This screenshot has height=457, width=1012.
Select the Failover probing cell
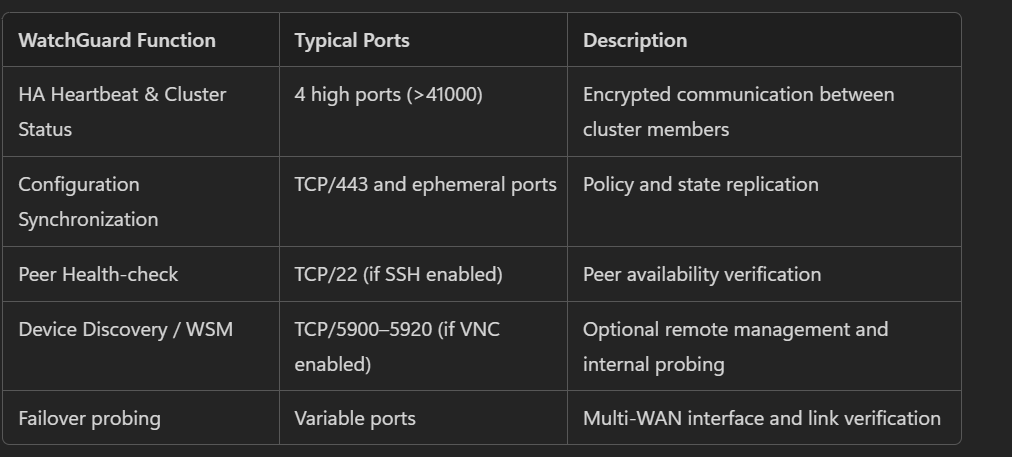point(141,418)
